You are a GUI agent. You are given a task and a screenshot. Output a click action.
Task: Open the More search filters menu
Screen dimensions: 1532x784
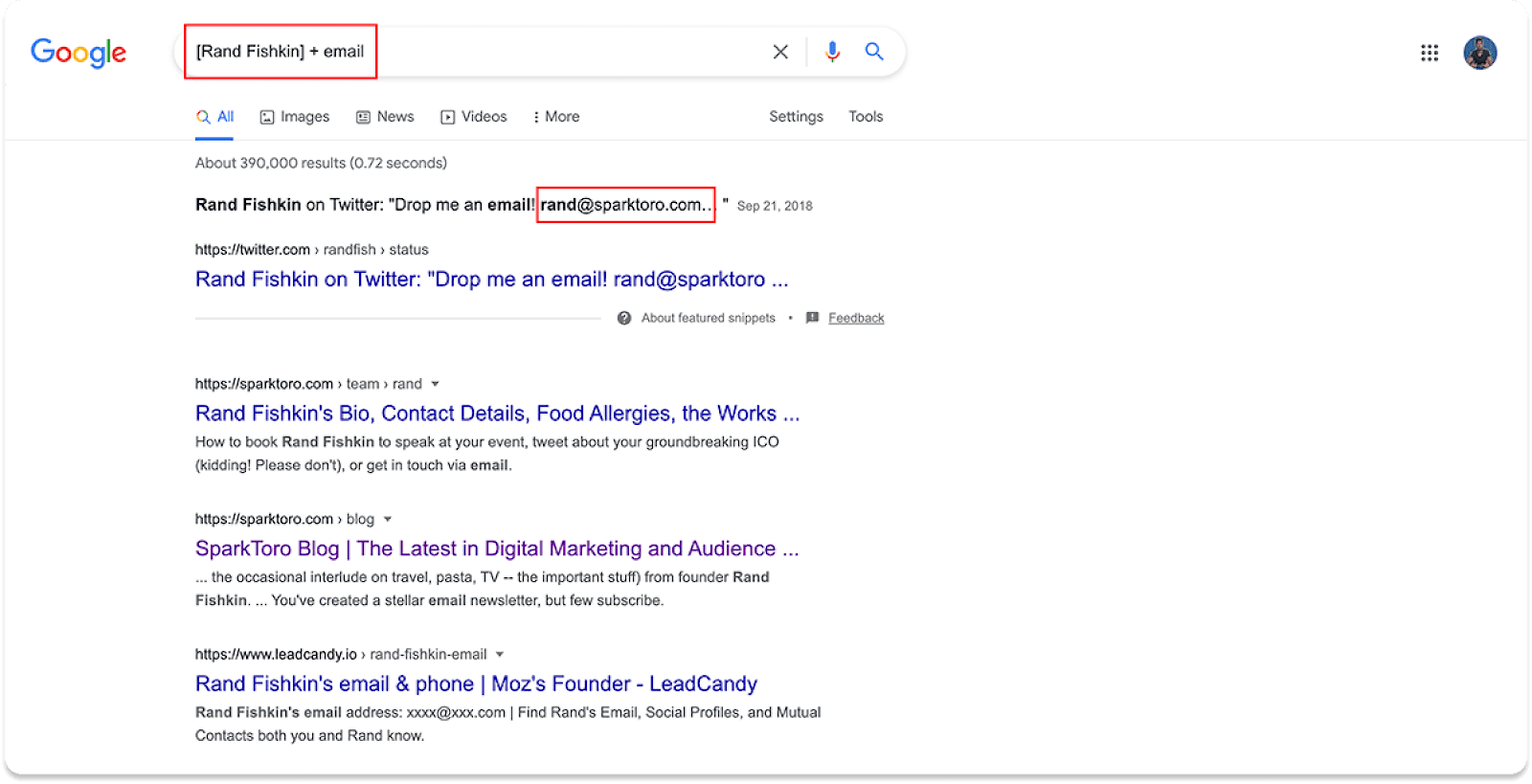(x=556, y=117)
